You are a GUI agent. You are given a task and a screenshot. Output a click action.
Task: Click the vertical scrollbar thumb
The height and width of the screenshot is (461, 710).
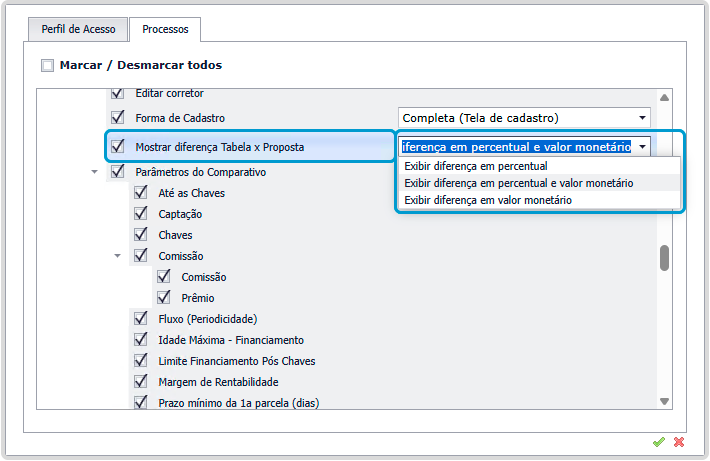(x=664, y=258)
